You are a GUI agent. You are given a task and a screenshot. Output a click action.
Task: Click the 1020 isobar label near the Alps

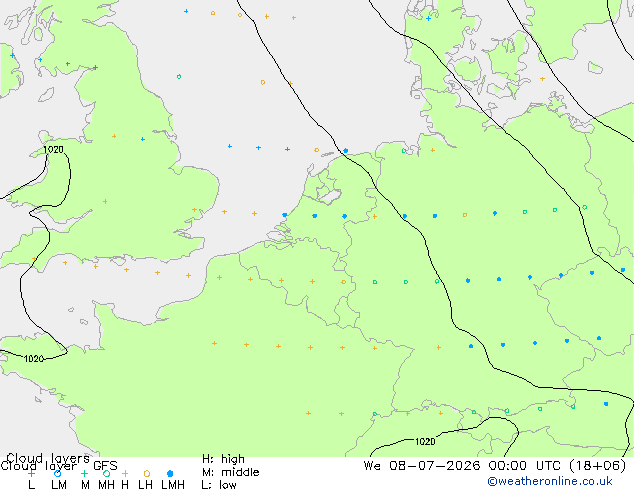coord(425,441)
